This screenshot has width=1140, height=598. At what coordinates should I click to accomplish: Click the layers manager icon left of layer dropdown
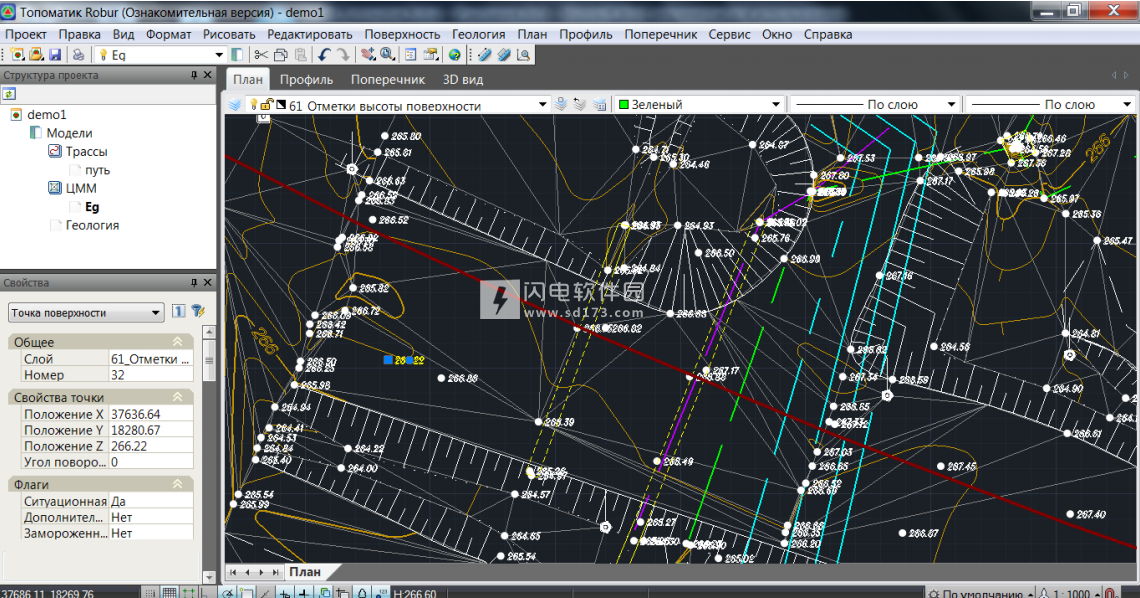pyautogui.click(x=234, y=105)
